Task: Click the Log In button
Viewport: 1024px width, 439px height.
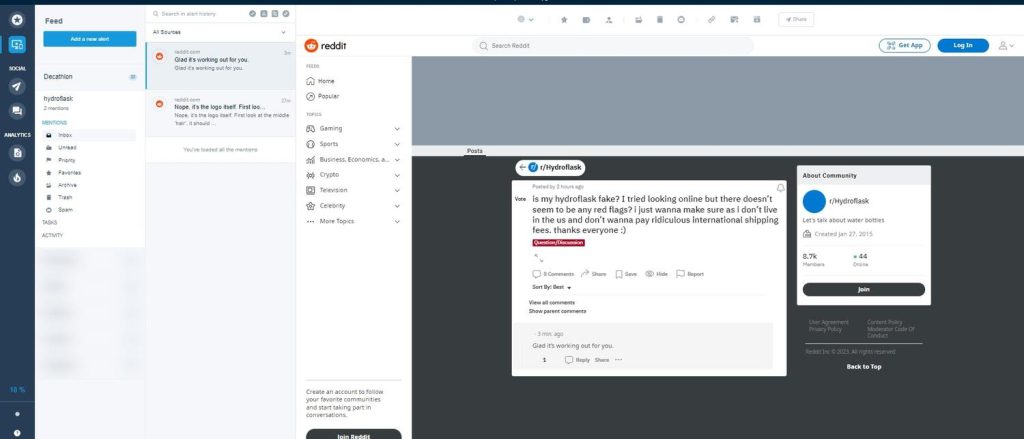Action: pos(963,46)
